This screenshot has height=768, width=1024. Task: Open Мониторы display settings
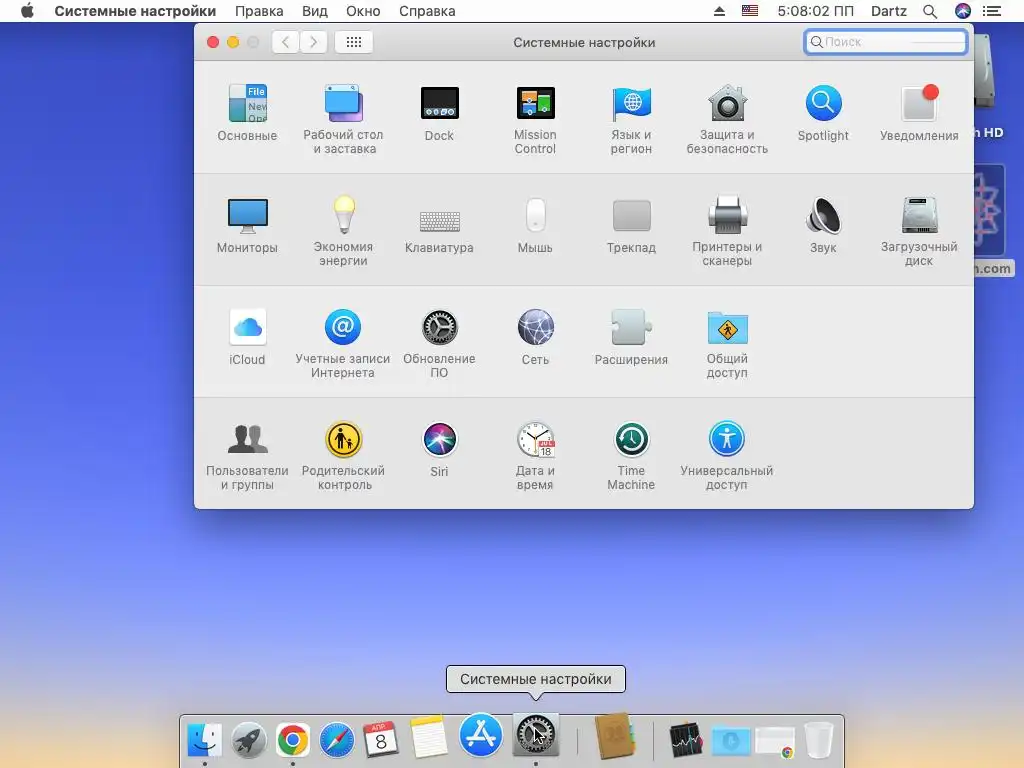pyautogui.click(x=247, y=225)
